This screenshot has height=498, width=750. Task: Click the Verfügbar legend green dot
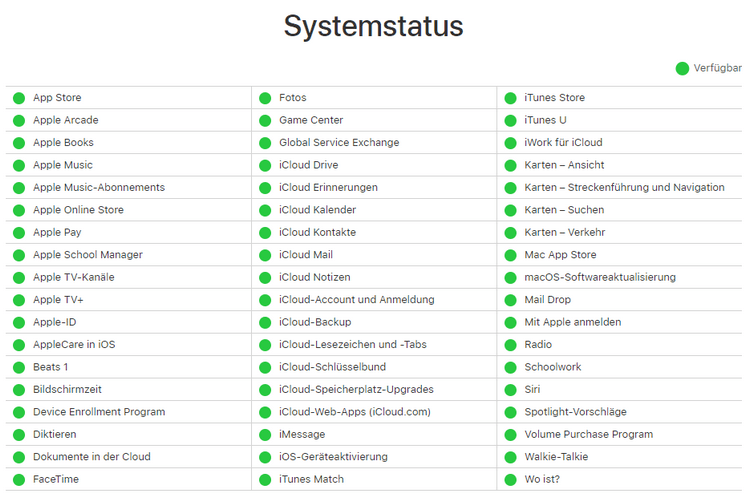[682, 69]
